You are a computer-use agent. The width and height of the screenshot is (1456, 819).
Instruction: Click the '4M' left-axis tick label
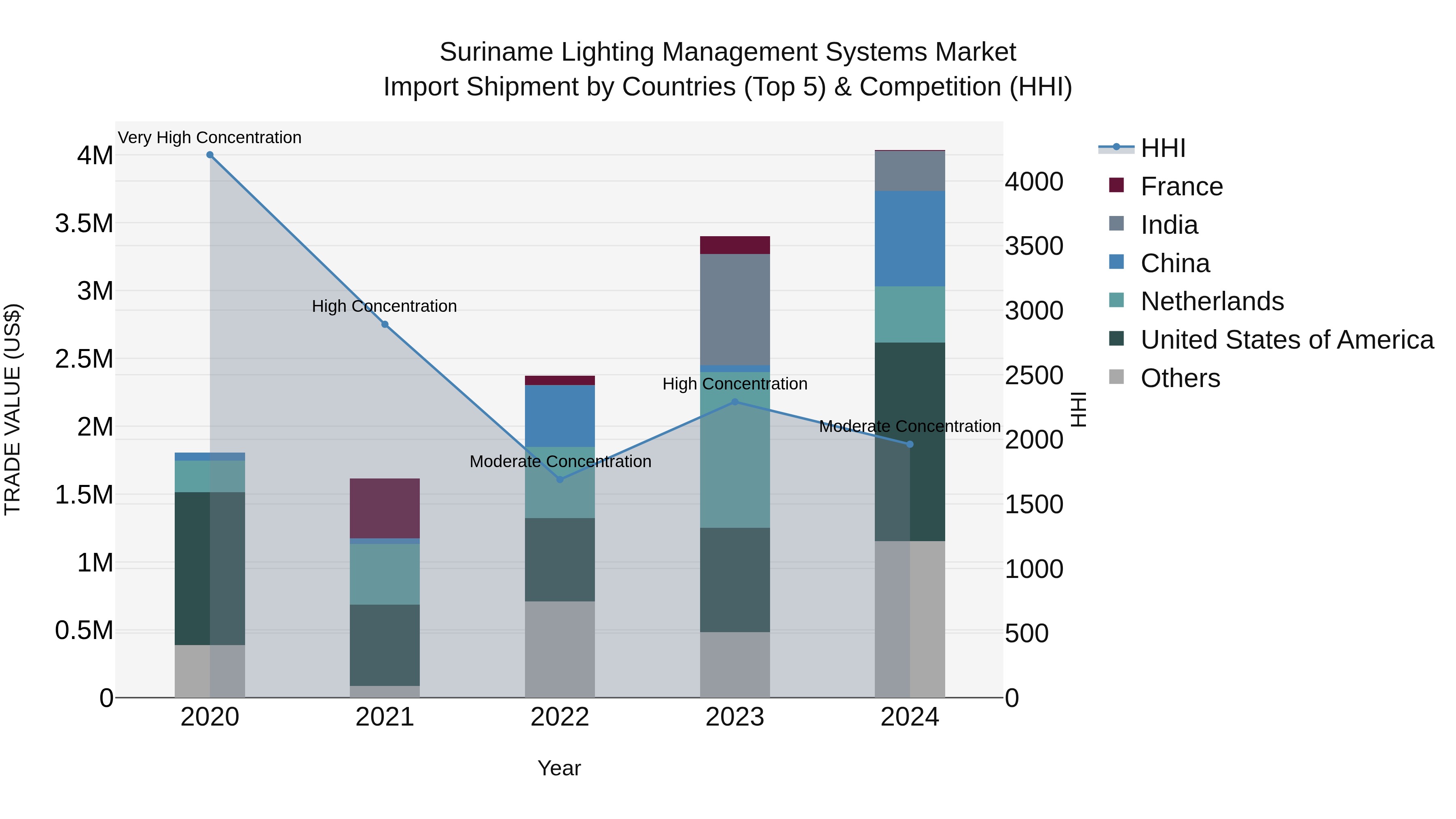tap(95, 155)
